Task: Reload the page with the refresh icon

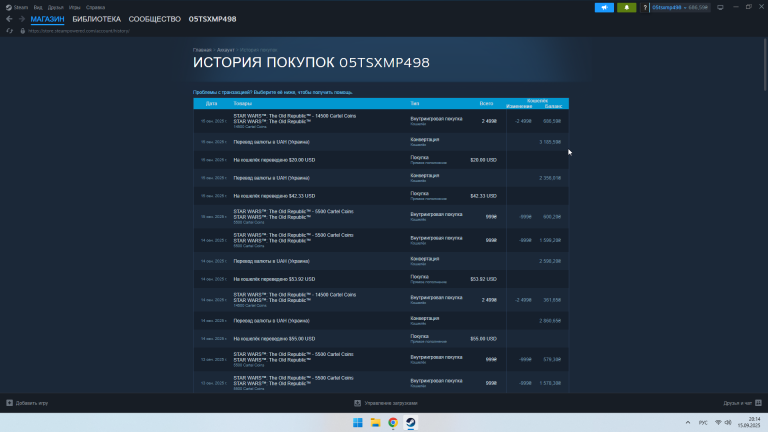Action: point(9,31)
